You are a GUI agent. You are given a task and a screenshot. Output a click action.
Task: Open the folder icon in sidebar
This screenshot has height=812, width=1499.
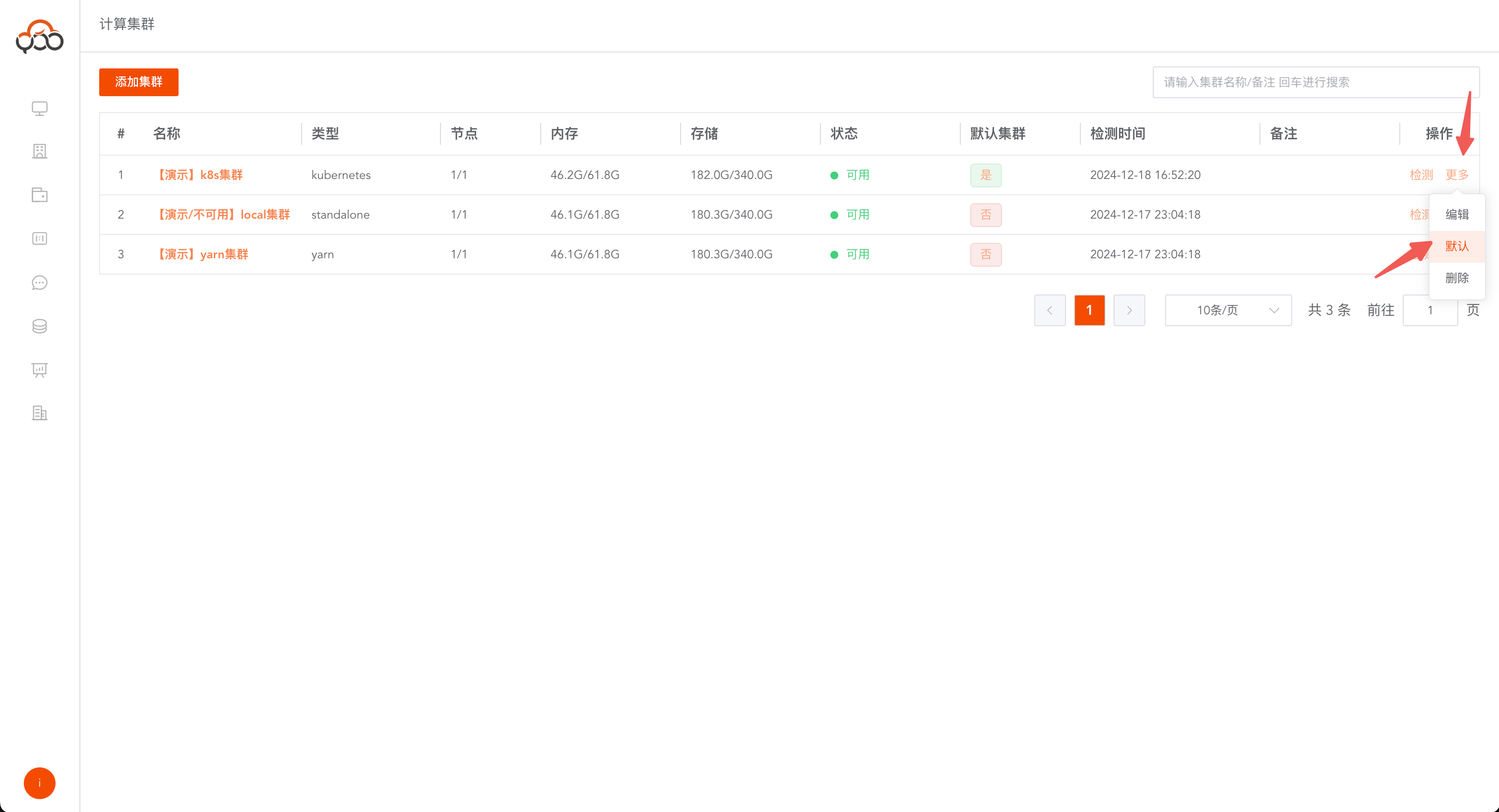click(40, 195)
